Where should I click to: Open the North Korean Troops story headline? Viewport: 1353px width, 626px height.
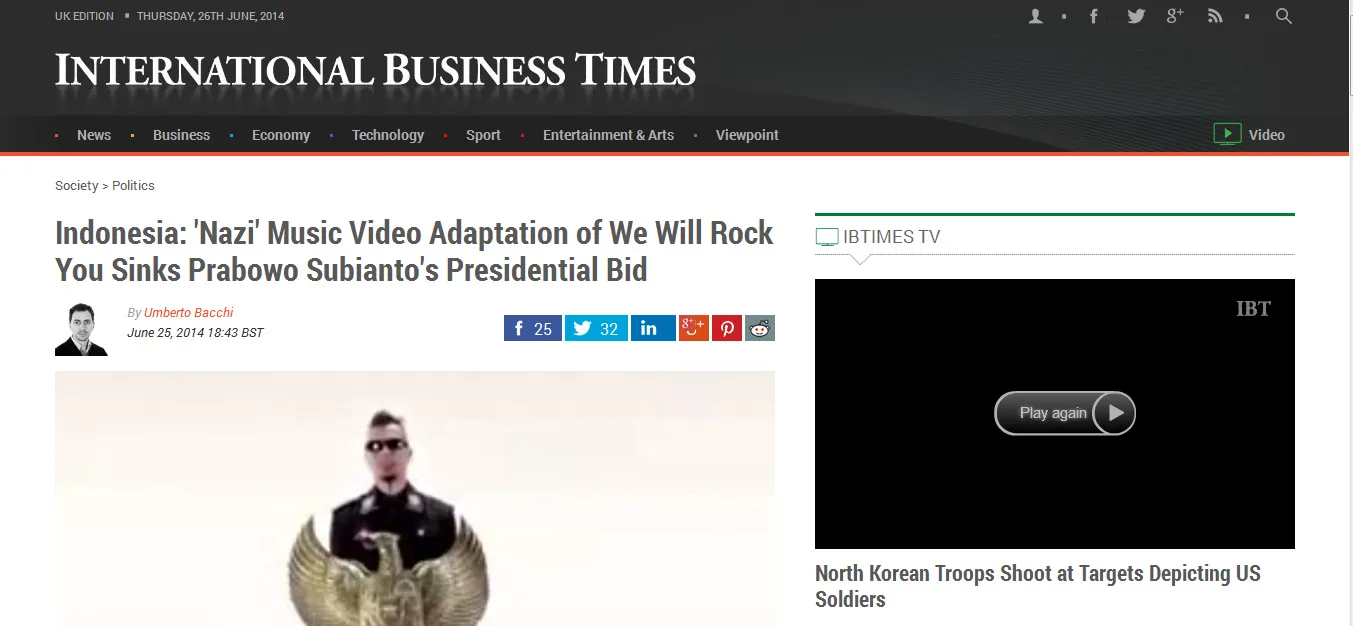pyautogui.click(x=1038, y=586)
